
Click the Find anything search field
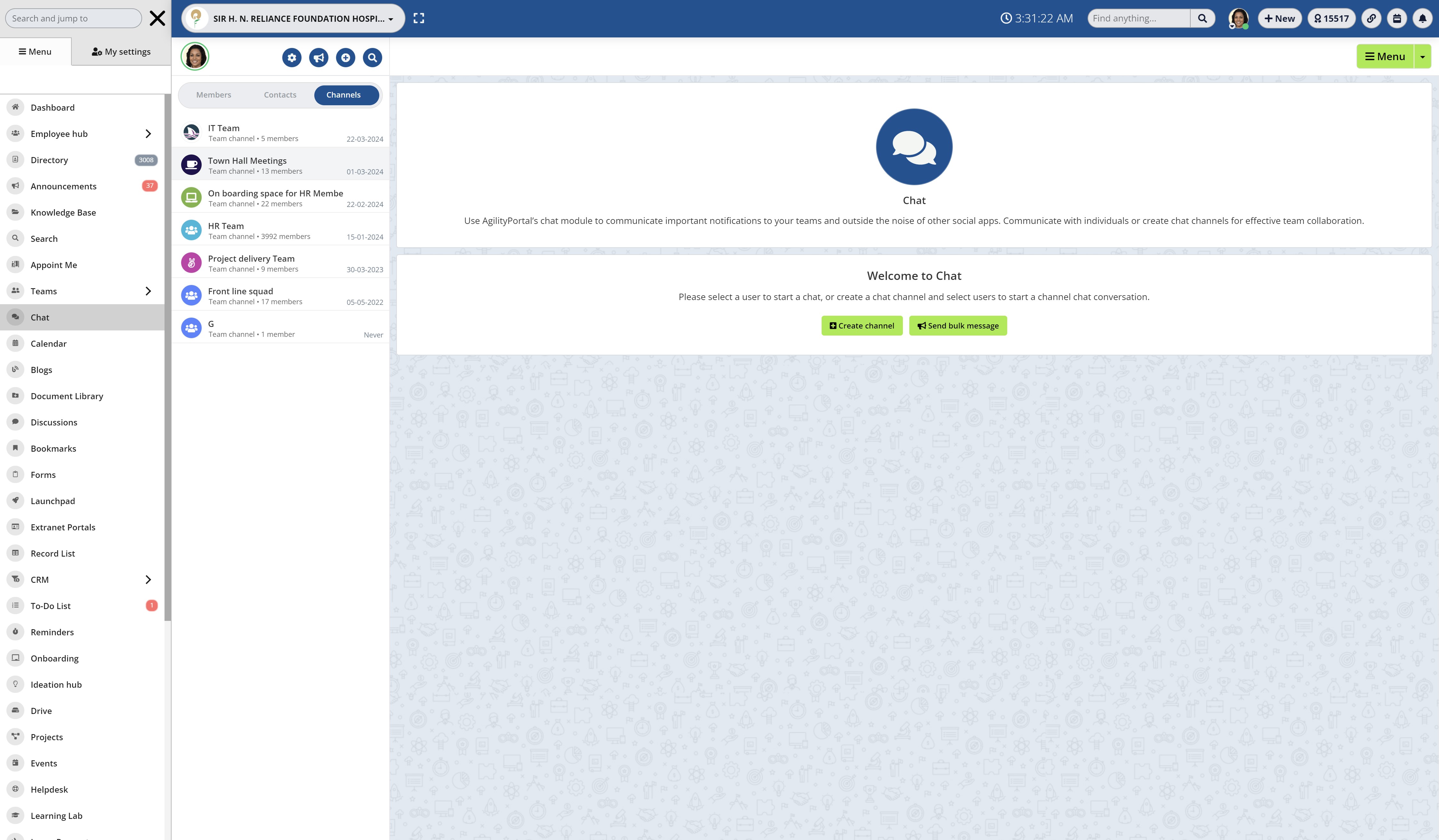click(1139, 18)
